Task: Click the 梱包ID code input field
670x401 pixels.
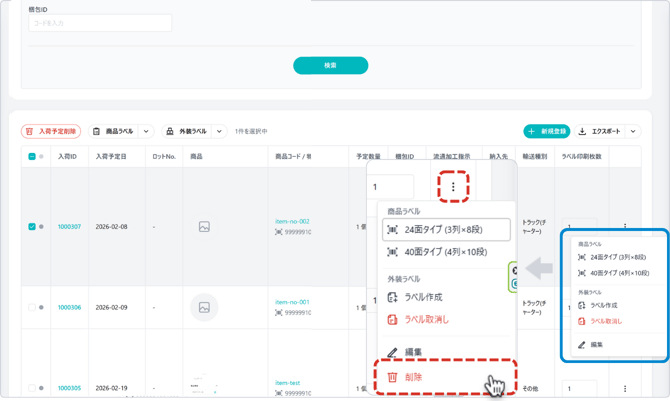Action: click(x=100, y=22)
